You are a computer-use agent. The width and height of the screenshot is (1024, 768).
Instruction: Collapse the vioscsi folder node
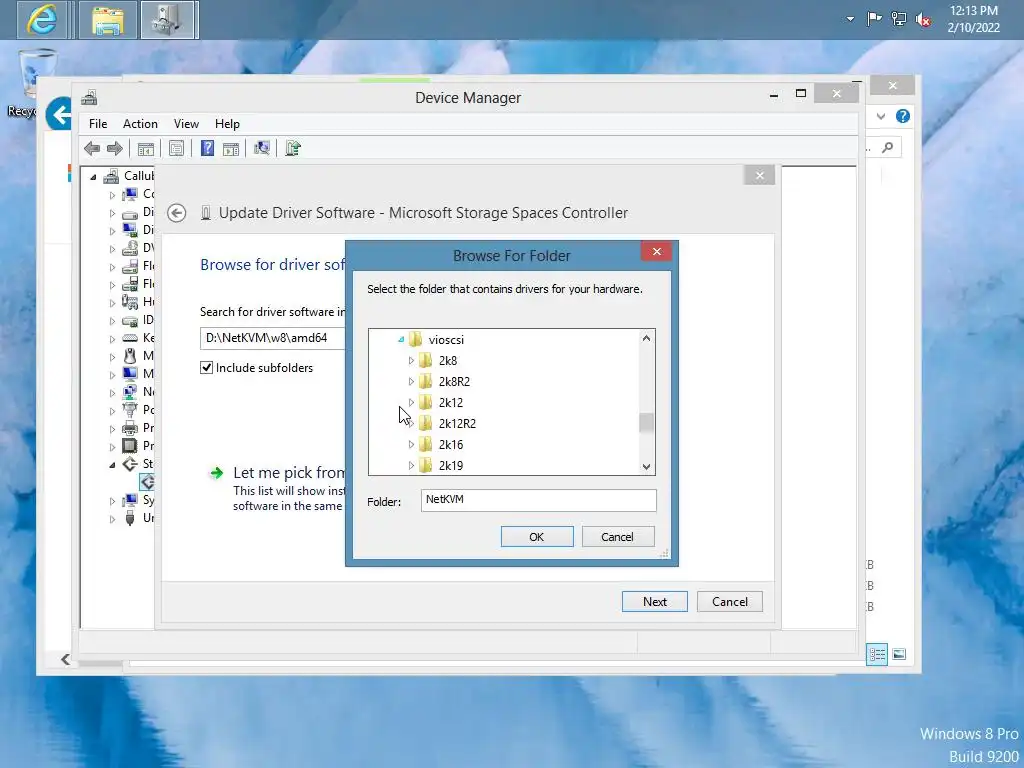(x=401, y=340)
